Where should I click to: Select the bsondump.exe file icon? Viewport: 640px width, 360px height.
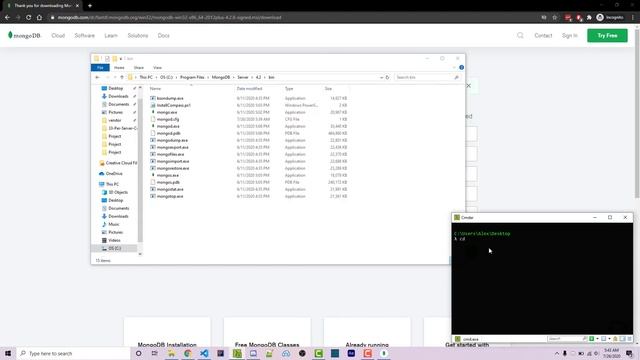coord(153,98)
